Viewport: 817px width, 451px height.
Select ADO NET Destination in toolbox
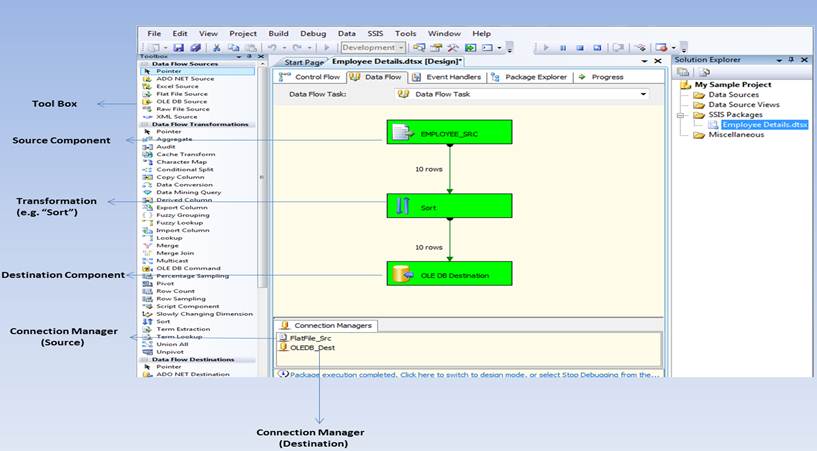pos(192,374)
